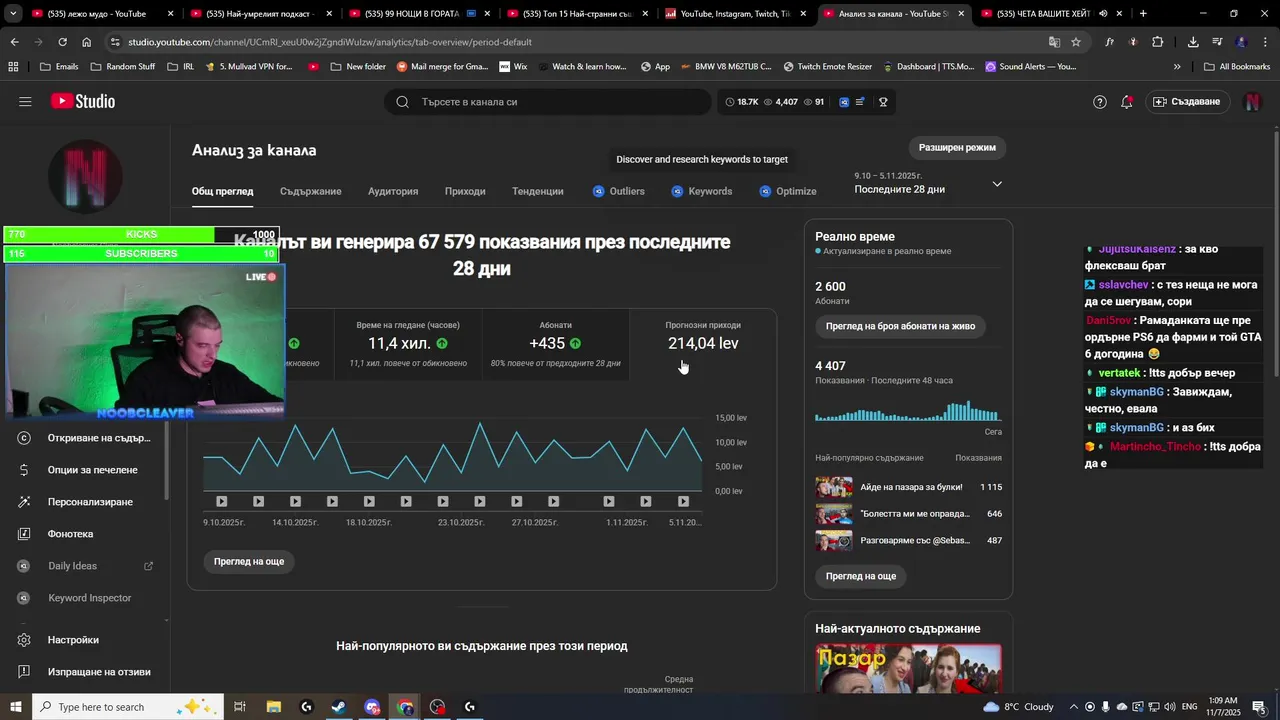Open the account avatar in Studio header

click(x=1252, y=102)
